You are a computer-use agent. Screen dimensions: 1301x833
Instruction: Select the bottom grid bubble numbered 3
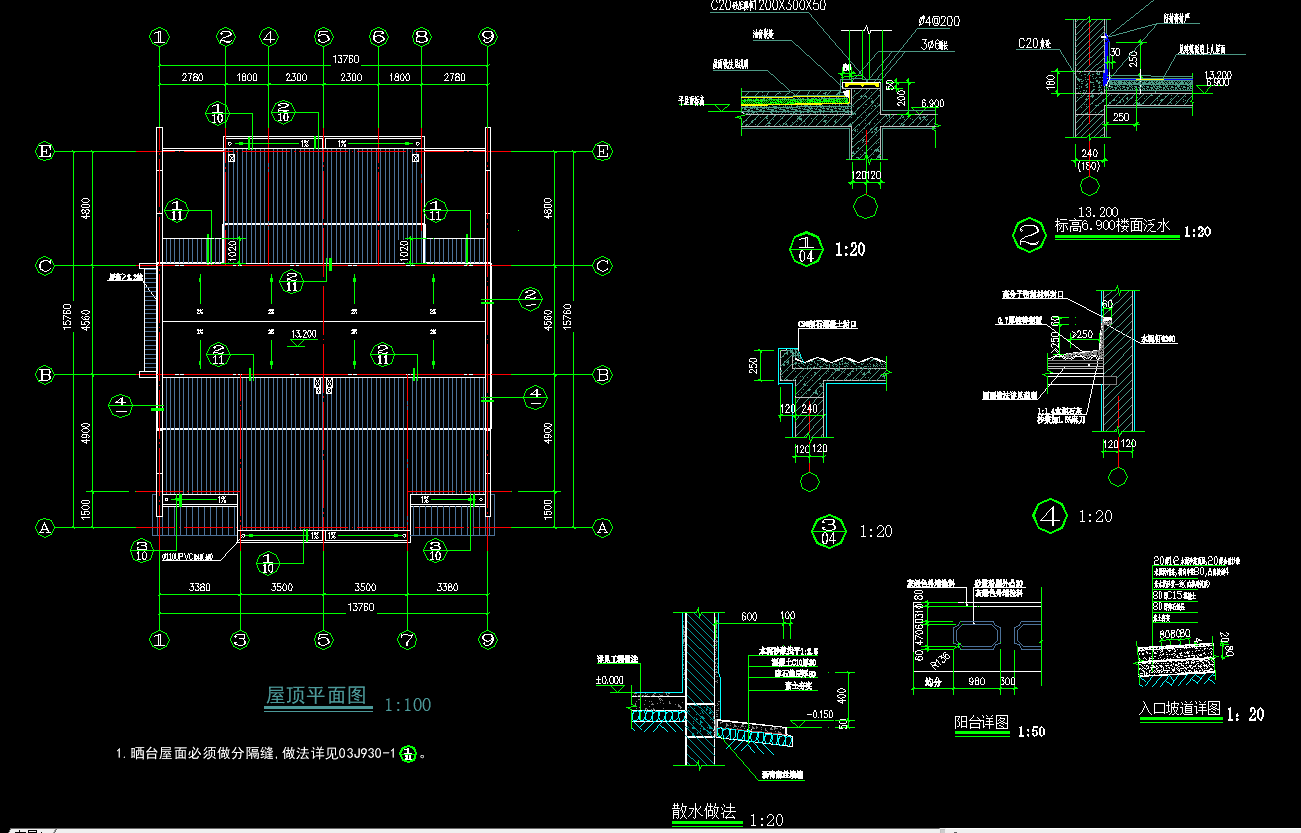point(240,639)
